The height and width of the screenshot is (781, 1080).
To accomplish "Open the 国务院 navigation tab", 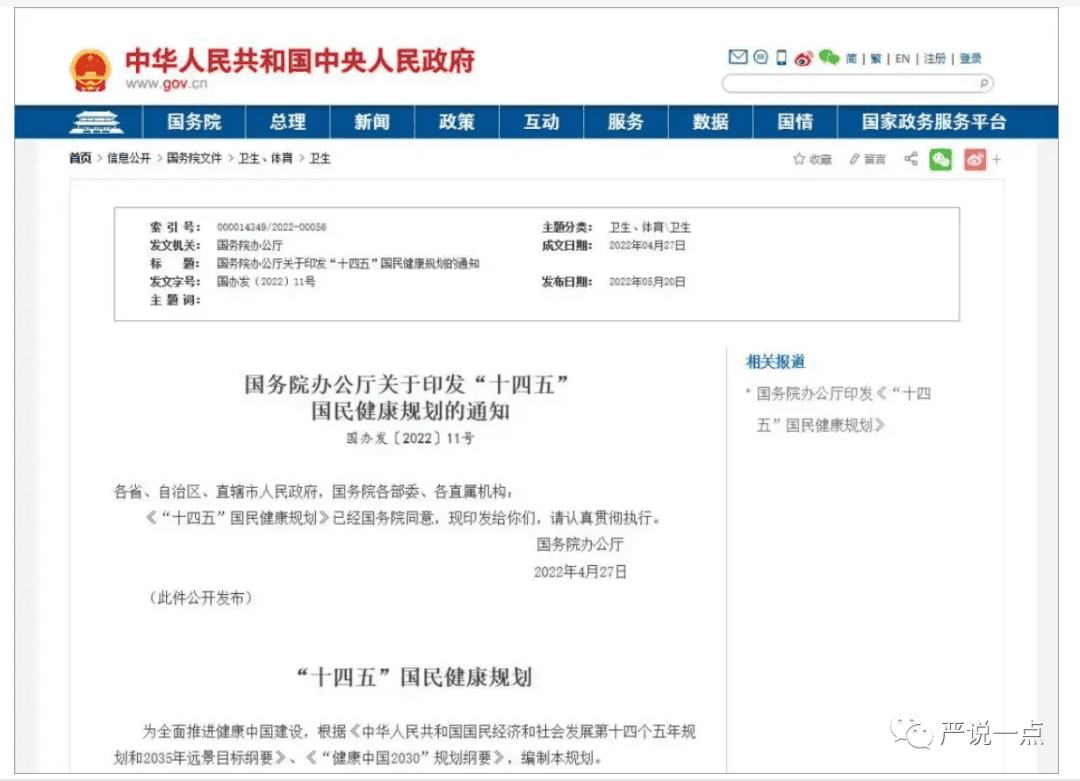I will click(194, 122).
